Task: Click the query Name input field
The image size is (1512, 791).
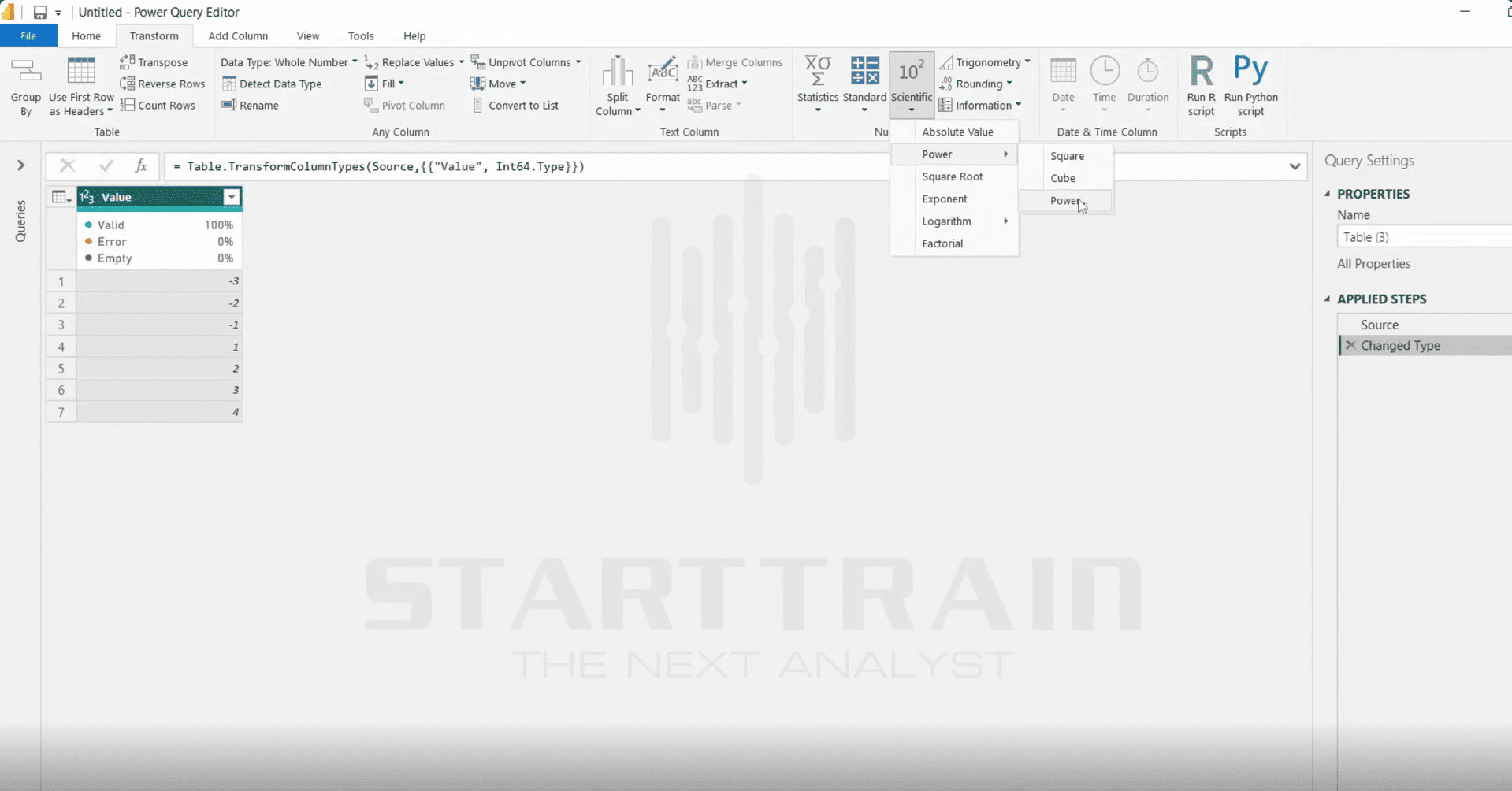Action: pos(1424,236)
